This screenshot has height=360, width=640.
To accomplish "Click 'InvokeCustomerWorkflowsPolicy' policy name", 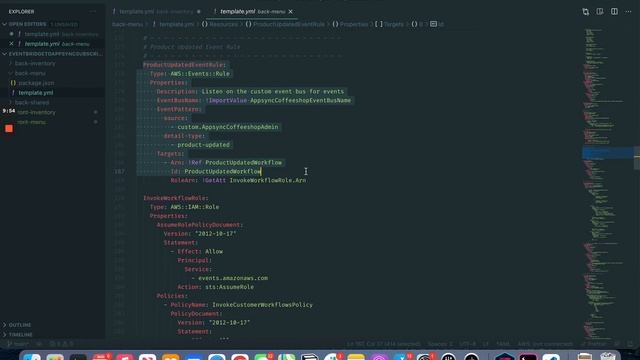I will pyautogui.click(x=262, y=305).
